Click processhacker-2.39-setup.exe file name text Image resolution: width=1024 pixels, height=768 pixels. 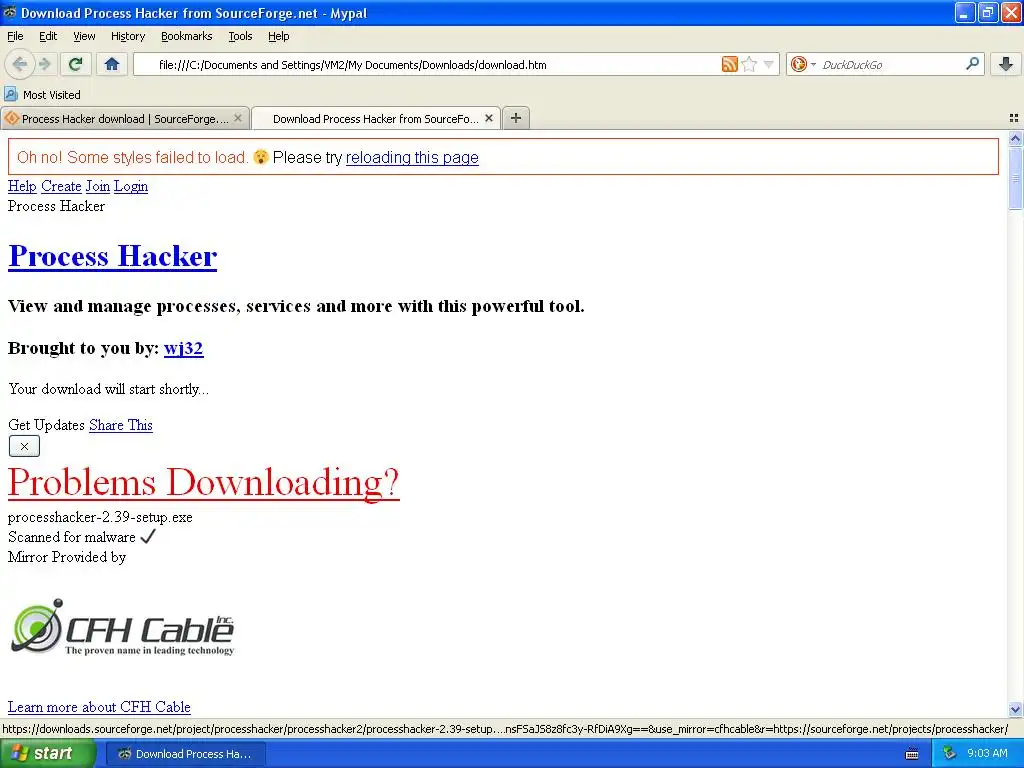pyautogui.click(x=100, y=517)
